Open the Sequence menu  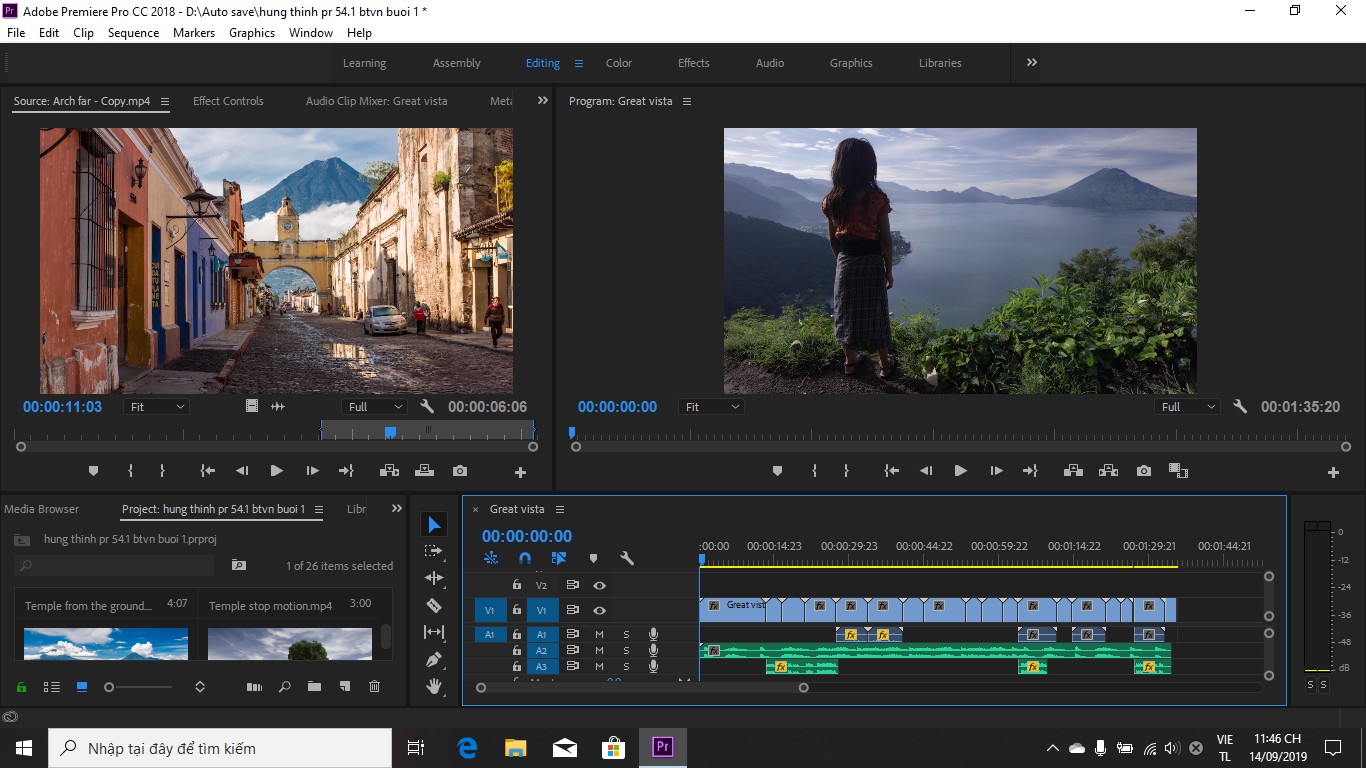pyautogui.click(x=133, y=32)
